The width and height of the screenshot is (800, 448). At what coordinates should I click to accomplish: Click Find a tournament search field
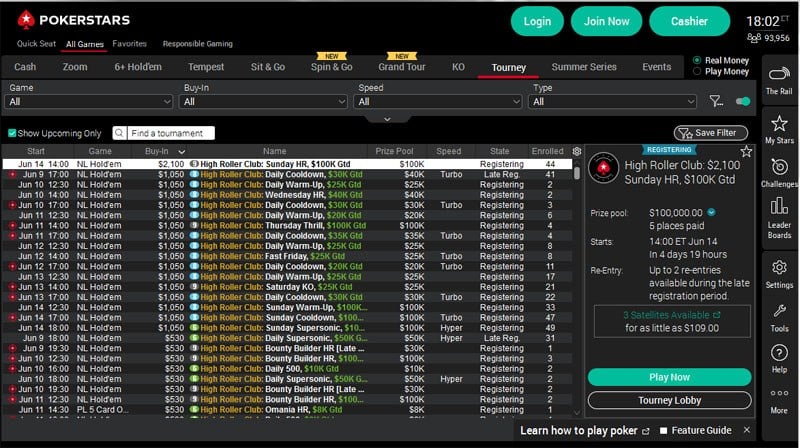pos(170,133)
